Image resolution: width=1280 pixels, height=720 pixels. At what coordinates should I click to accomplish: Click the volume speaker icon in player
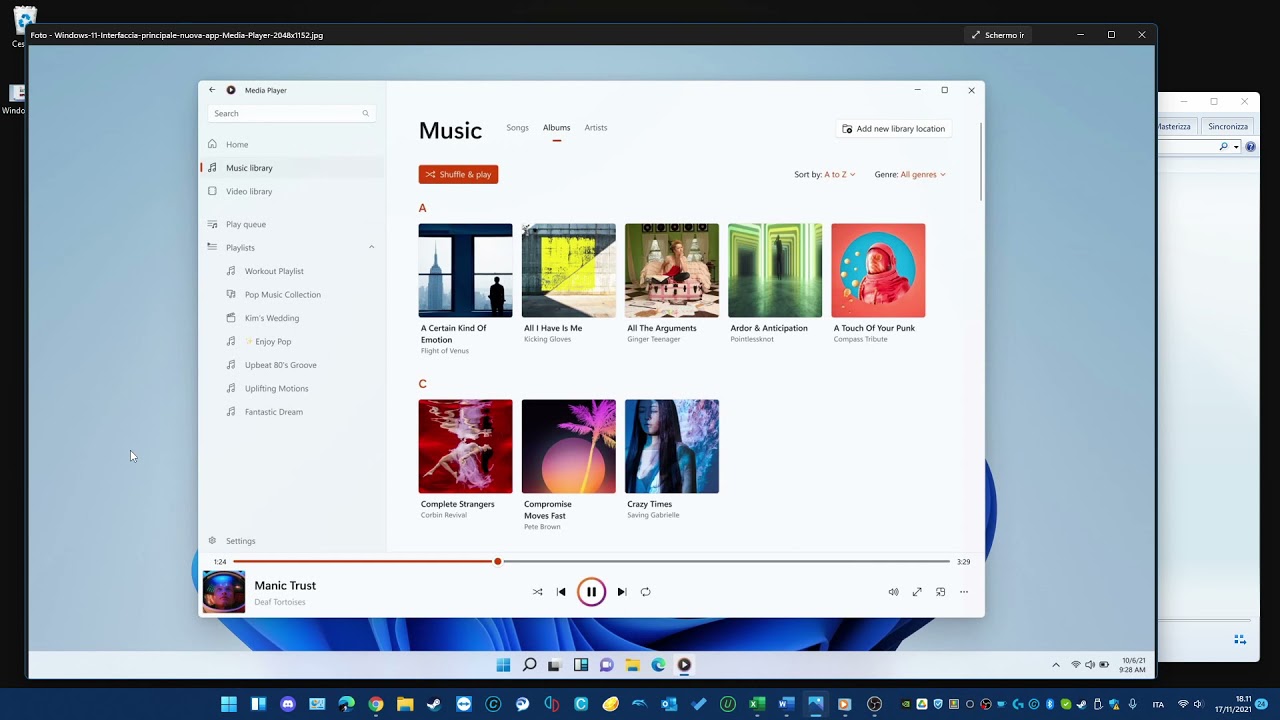[x=893, y=592]
